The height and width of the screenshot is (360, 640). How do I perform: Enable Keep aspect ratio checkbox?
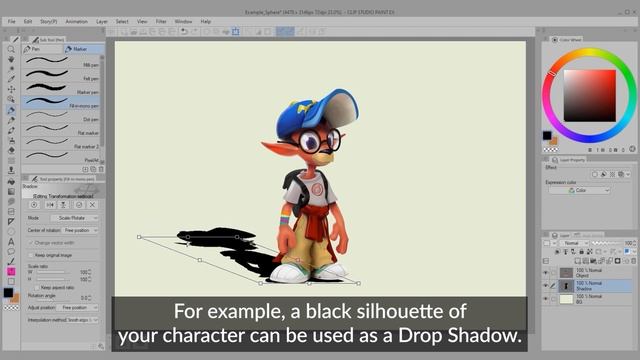pyautogui.click(x=37, y=287)
